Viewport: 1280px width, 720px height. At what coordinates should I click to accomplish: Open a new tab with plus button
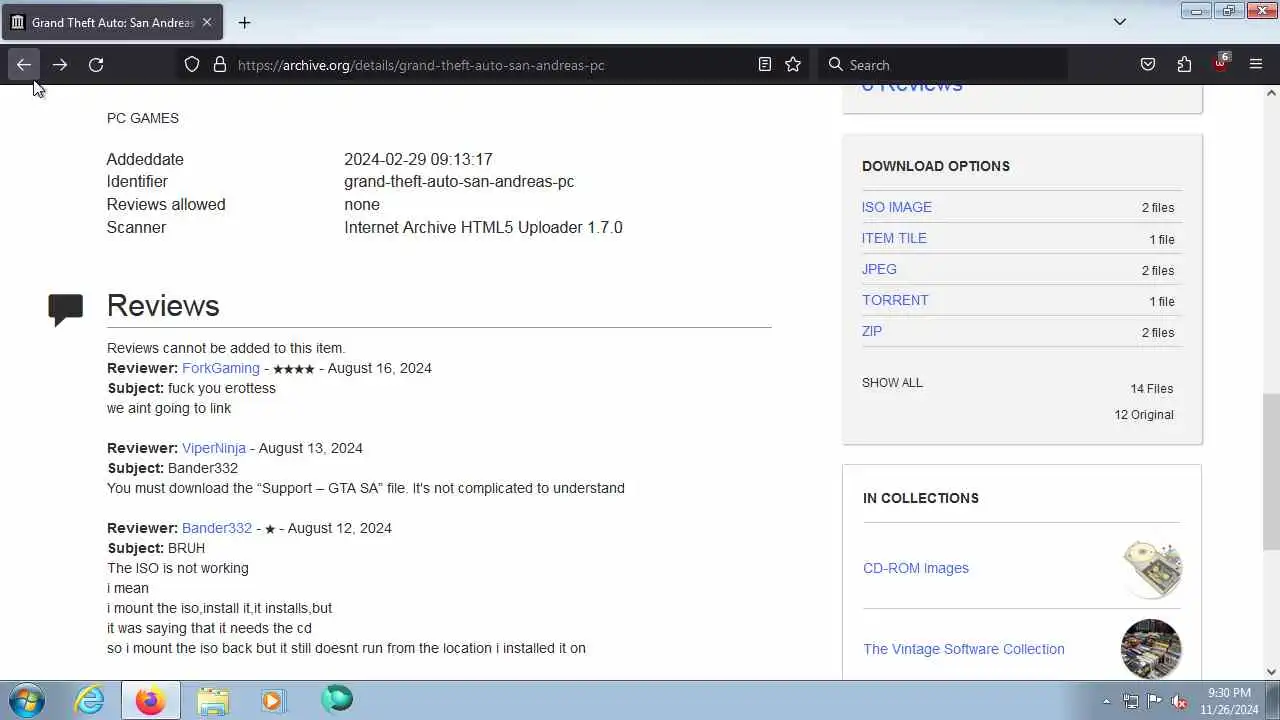point(244,22)
